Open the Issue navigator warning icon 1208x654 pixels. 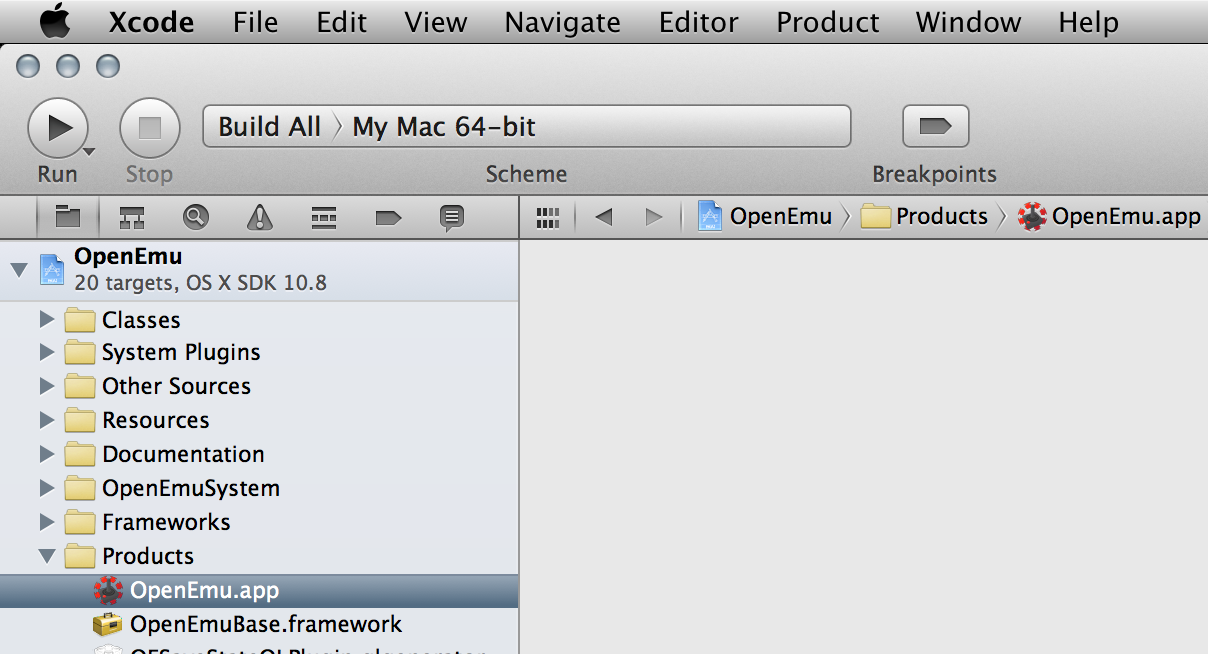pyautogui.click(x=260, y=216)
